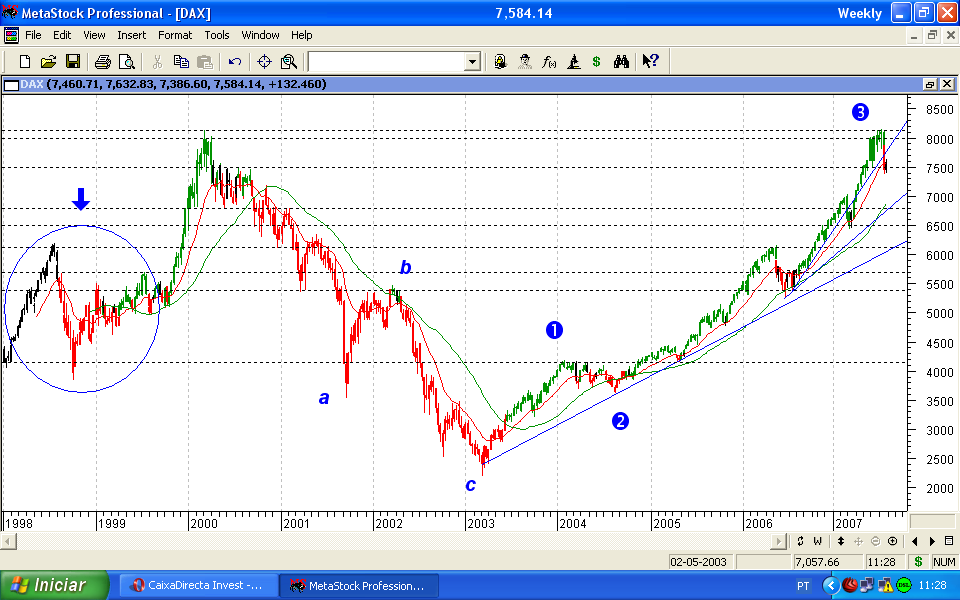The height and width of the screenshot is (600, 960).
Task: Switch to the CaixaDirecta Invest taskbar window
Action: pyautogui.click(x=197, y=585)
